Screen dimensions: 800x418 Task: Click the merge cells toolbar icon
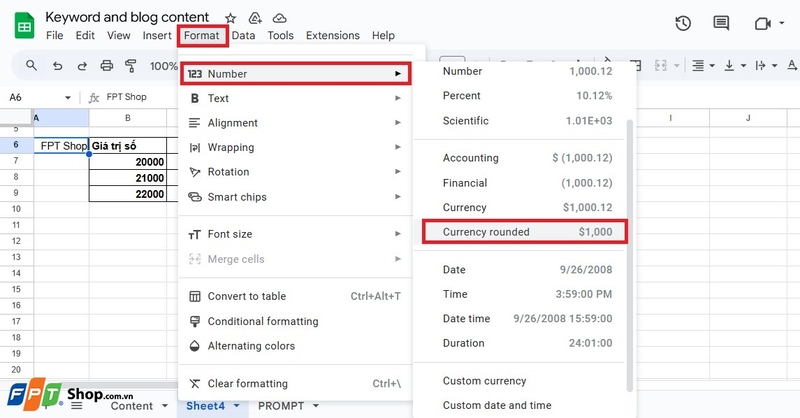tap(661, 65)
